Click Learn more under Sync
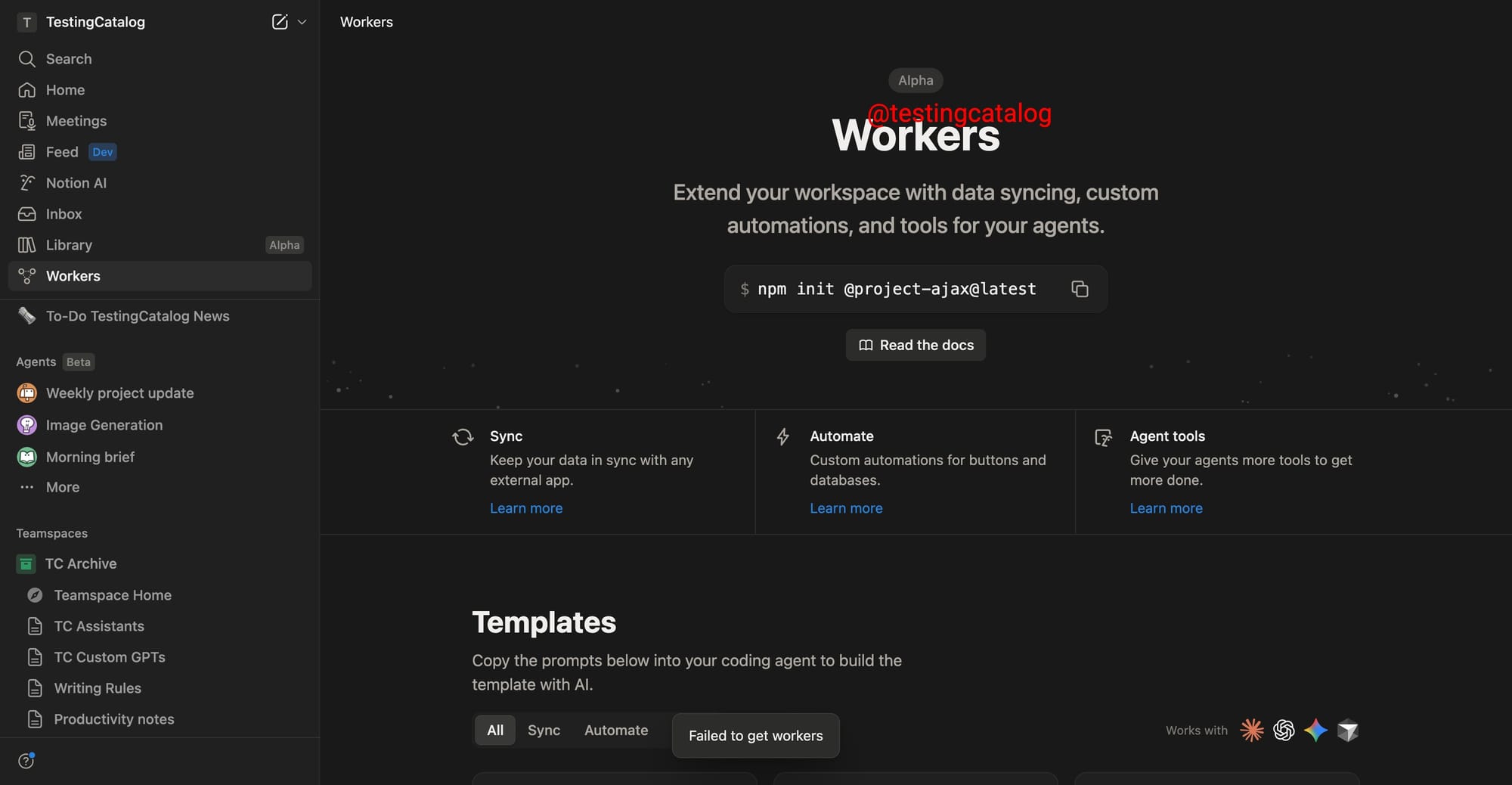The height and width of the screenshot is (785, 1512). click(525, 508)
